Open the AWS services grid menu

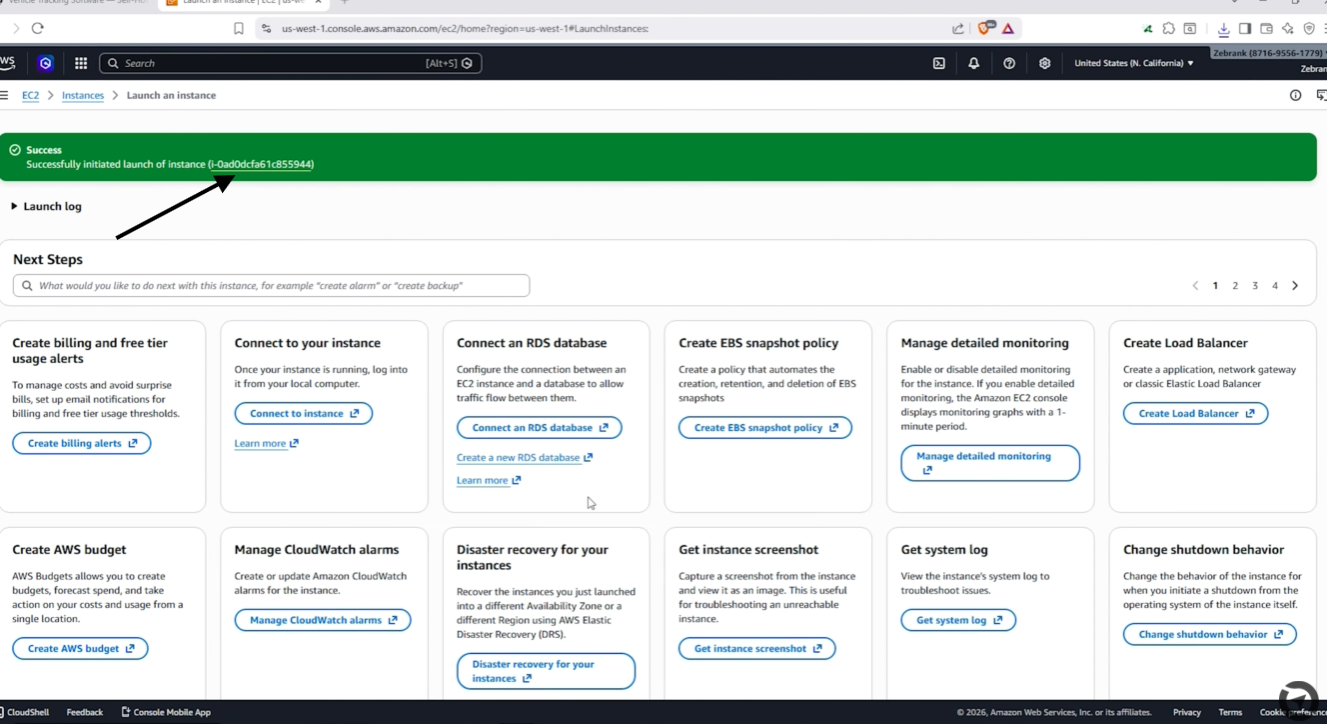point(81,63)
